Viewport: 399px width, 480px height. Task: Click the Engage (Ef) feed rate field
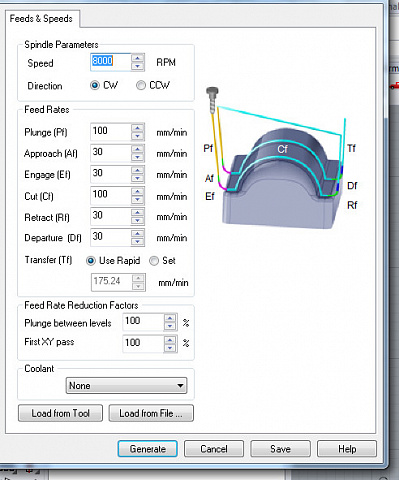click(x=111, y=174)
